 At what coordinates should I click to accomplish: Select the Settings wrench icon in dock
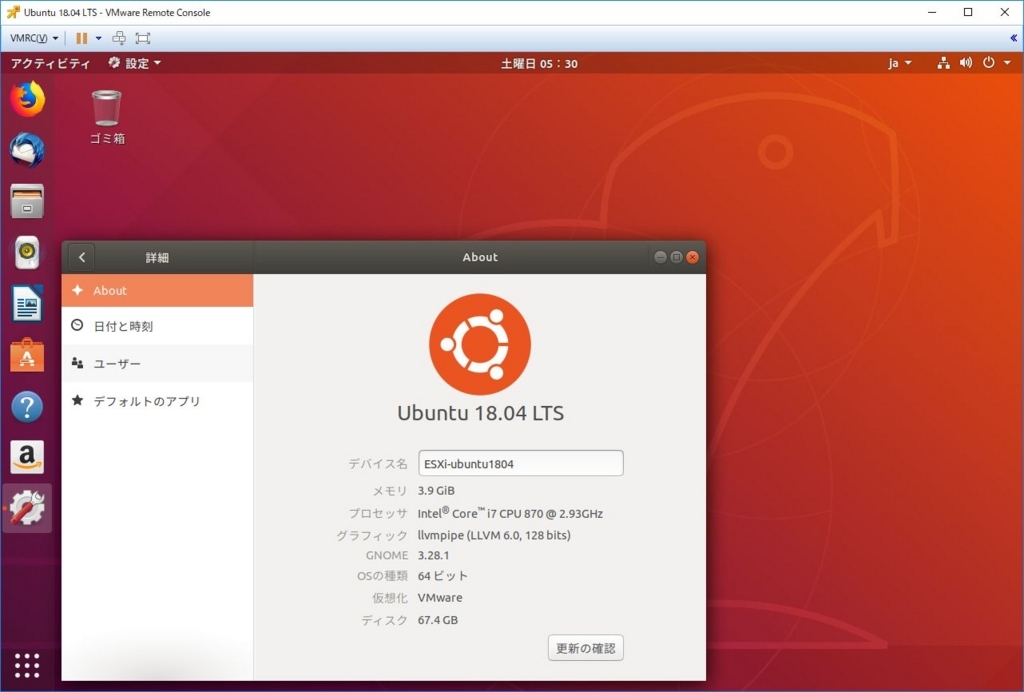[27, 509]
